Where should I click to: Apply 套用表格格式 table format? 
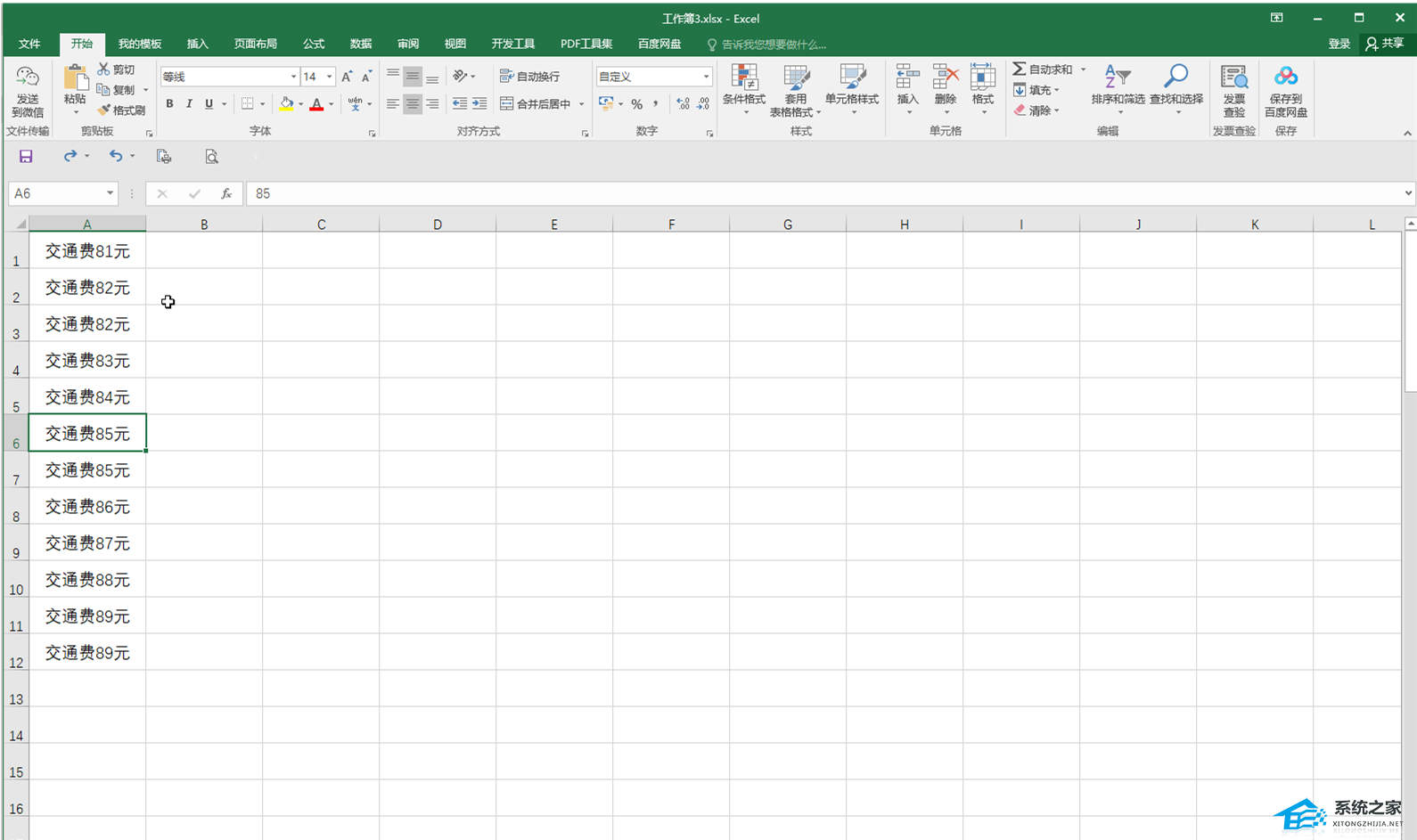796,89
